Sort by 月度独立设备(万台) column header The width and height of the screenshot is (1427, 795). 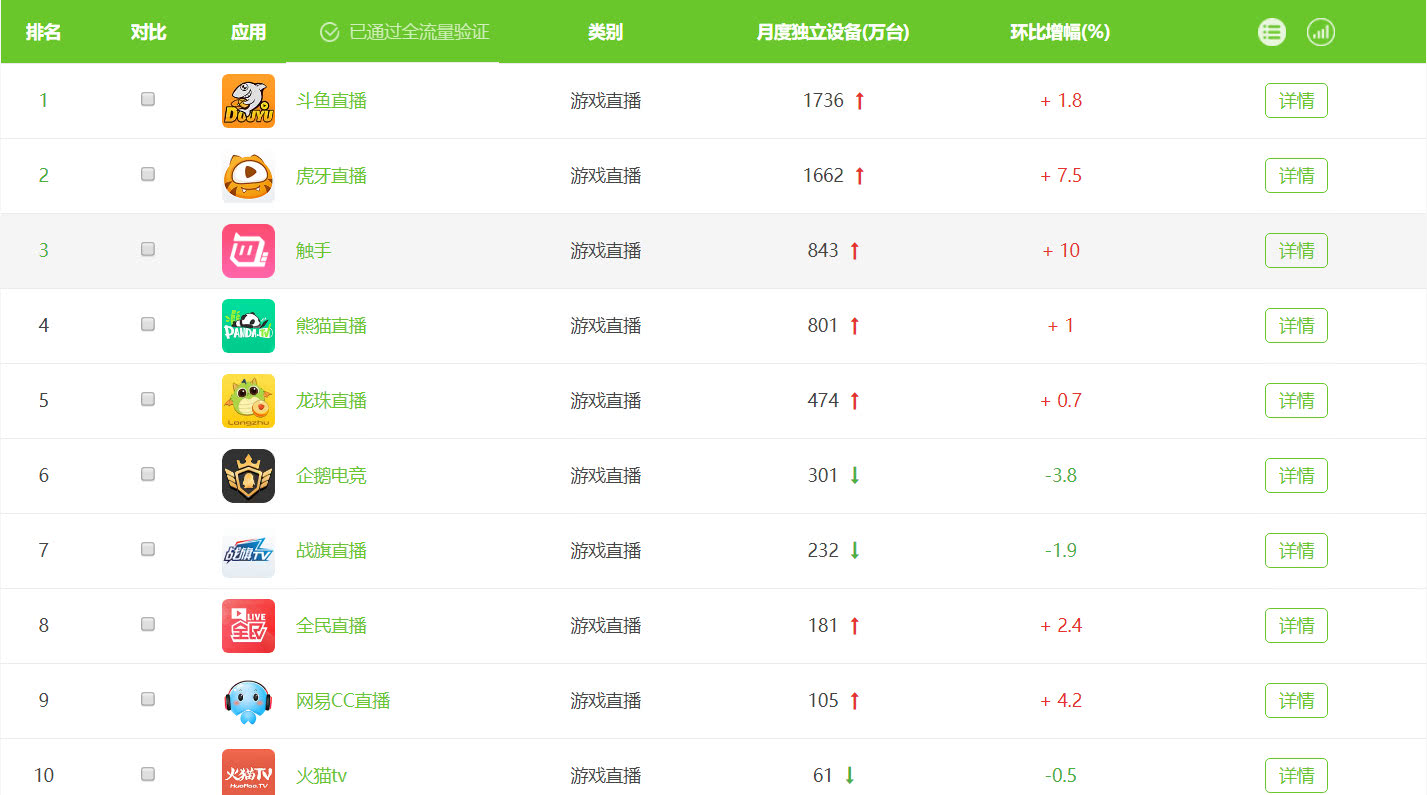tap(832, 32)
